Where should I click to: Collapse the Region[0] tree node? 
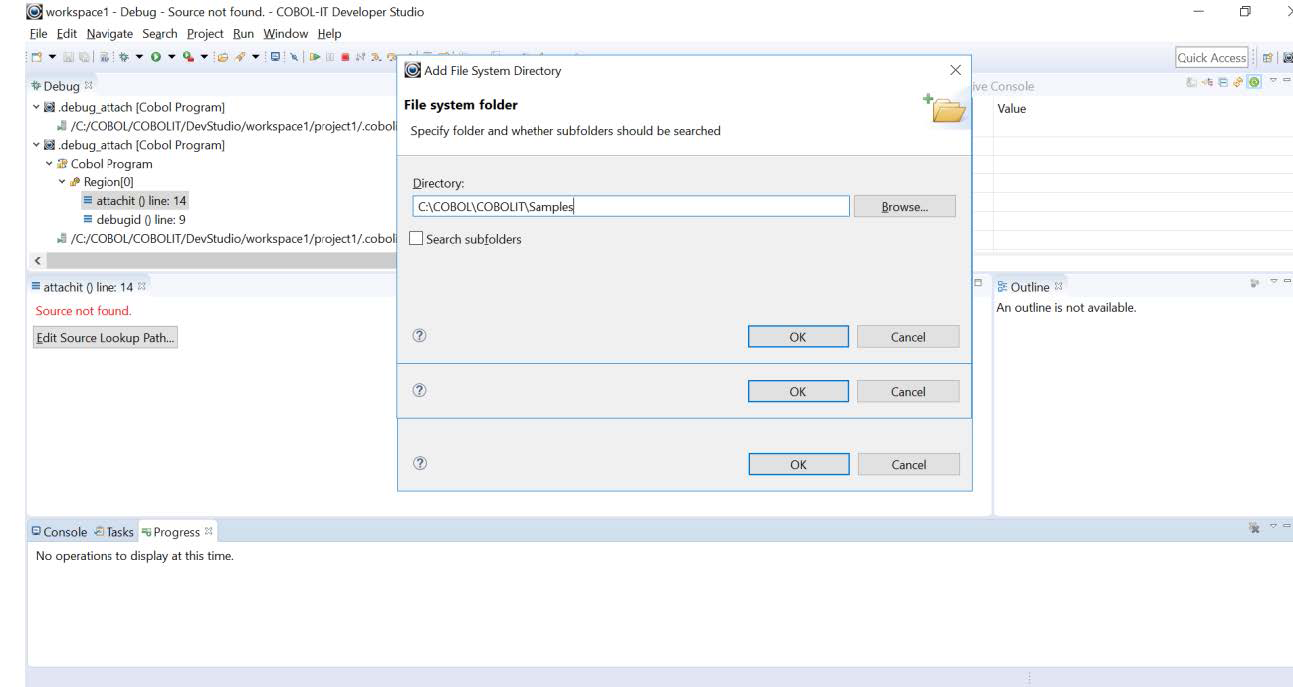point(62,182)
